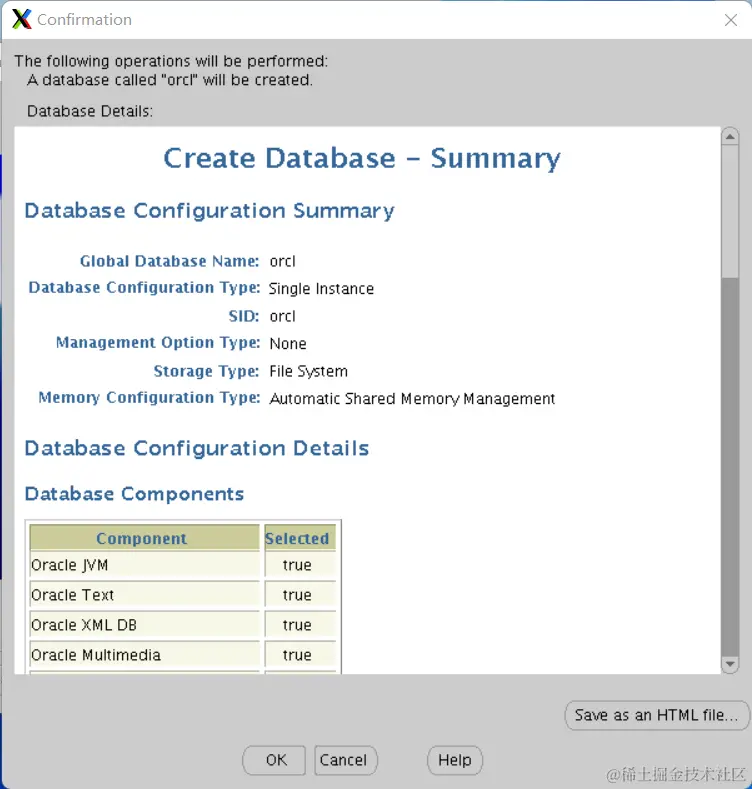Open Help for the confirmation dialog

455,760
